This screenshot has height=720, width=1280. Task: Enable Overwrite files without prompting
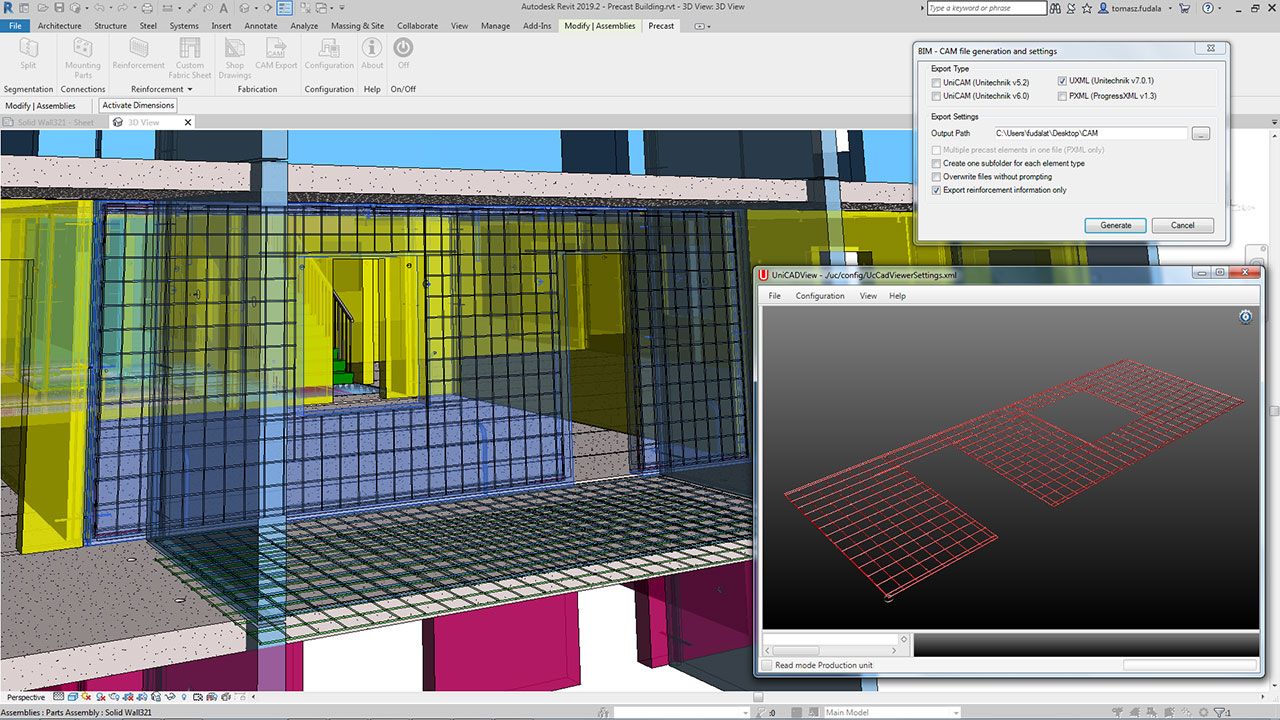click(936, 177)
